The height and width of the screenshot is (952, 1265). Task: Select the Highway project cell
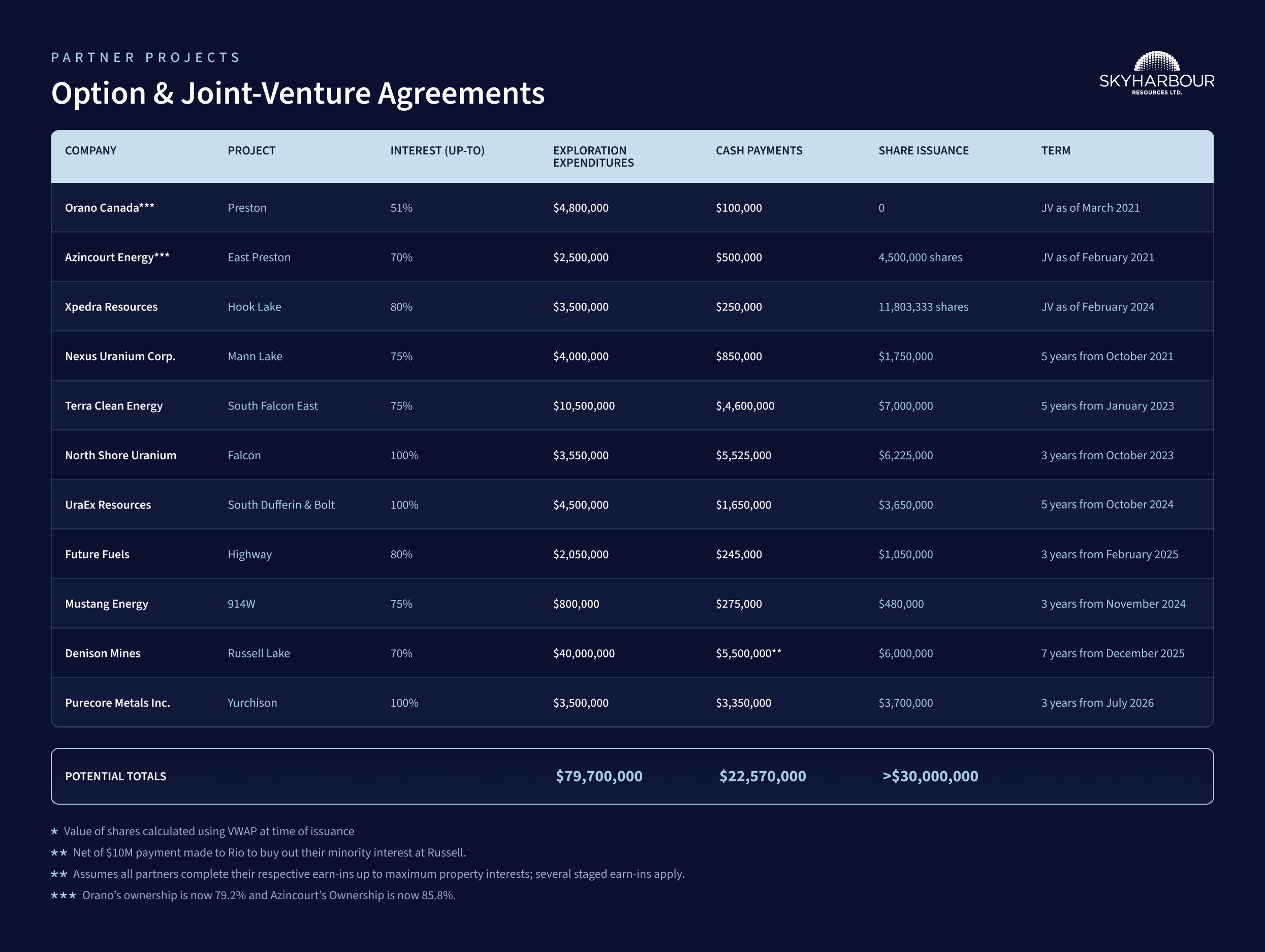[x=250, y=555]
